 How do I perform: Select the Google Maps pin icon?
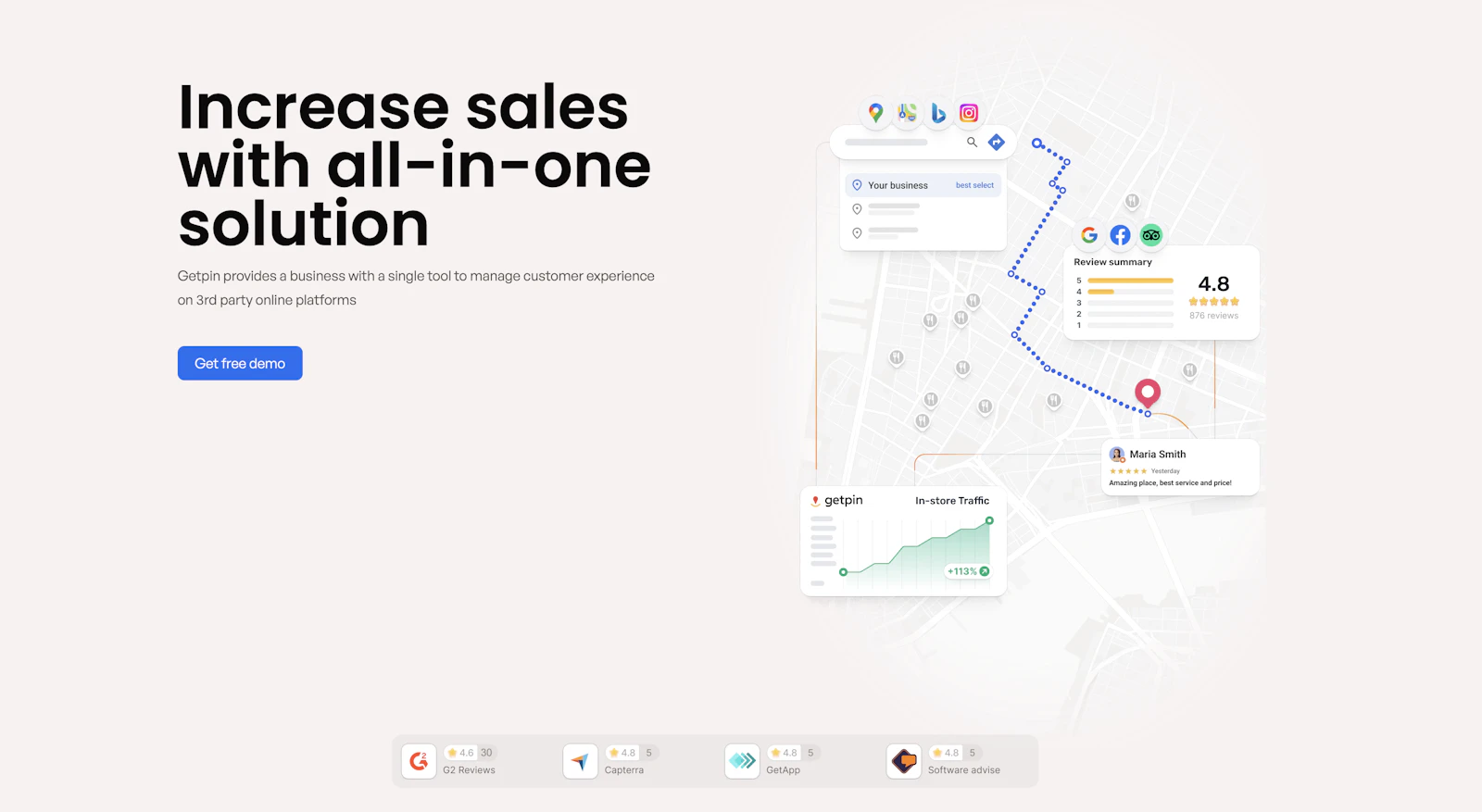[875, 113]
